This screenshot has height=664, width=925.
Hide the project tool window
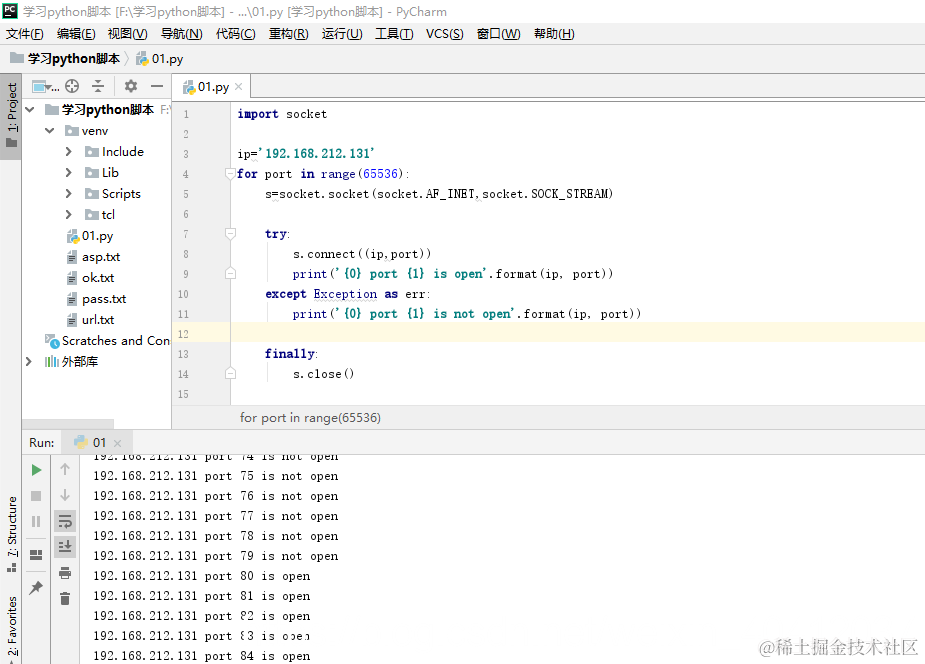pos(157,87)
